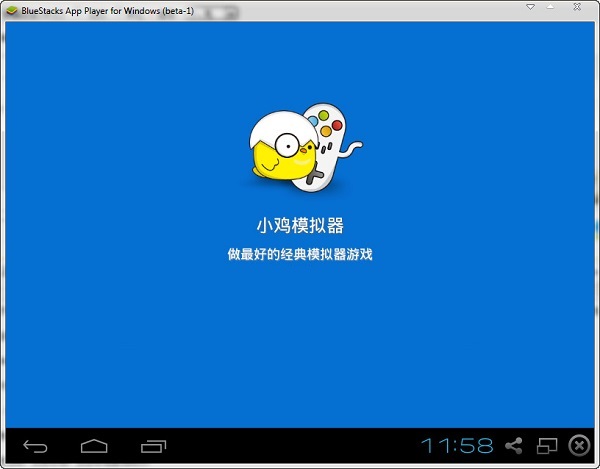This screenshot has height=469, width=600.
Task: Click the 做最好的经典模拟器游戏 slogan text
Action: click(300, 254)
